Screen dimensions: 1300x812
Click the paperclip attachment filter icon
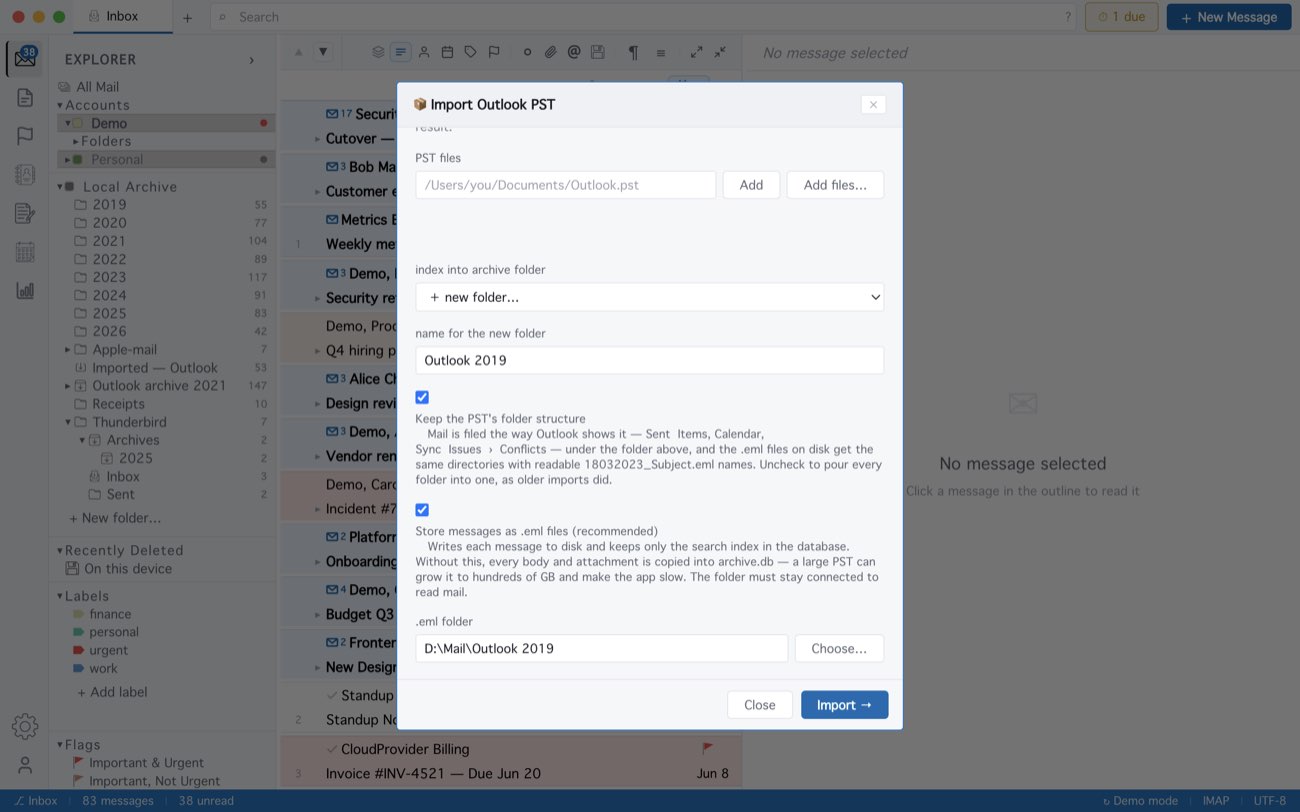[x=550, y=52]
